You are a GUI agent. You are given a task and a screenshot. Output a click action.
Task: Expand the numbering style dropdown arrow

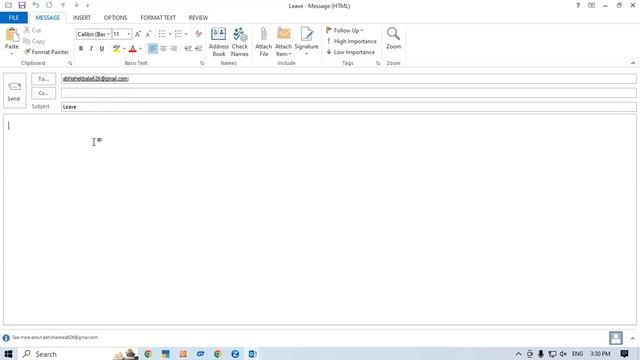pos(186,34)
